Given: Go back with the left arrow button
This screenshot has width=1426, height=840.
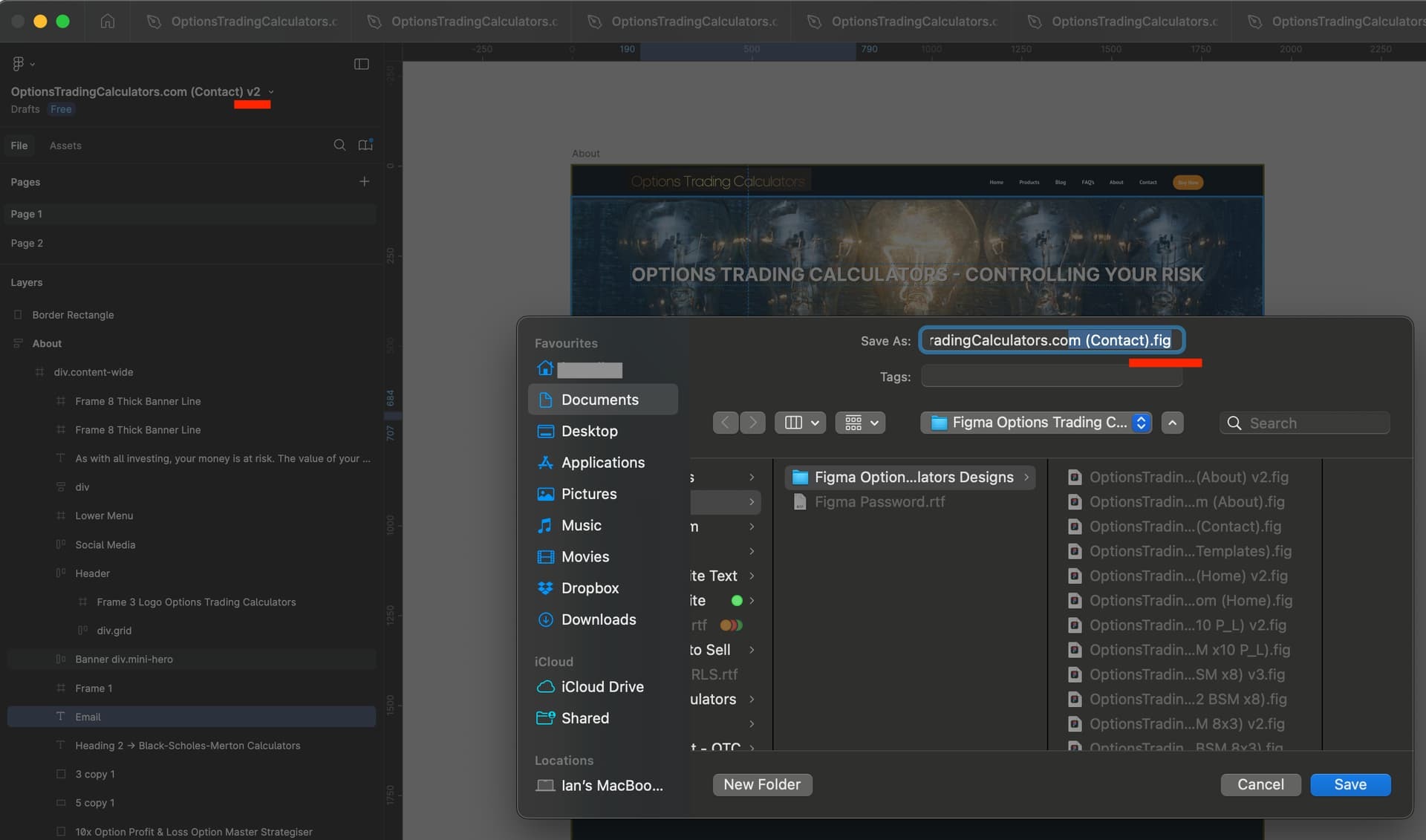Looking at the screenshot, I should [726, 423].
